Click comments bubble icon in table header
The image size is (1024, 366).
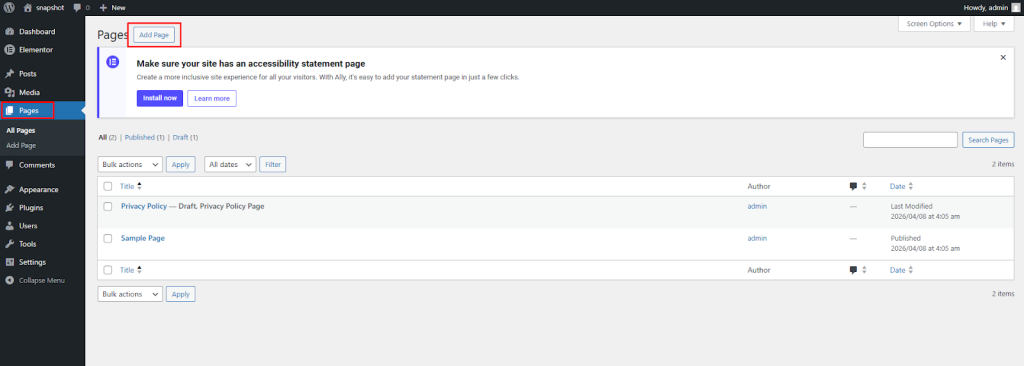point(853,186)
